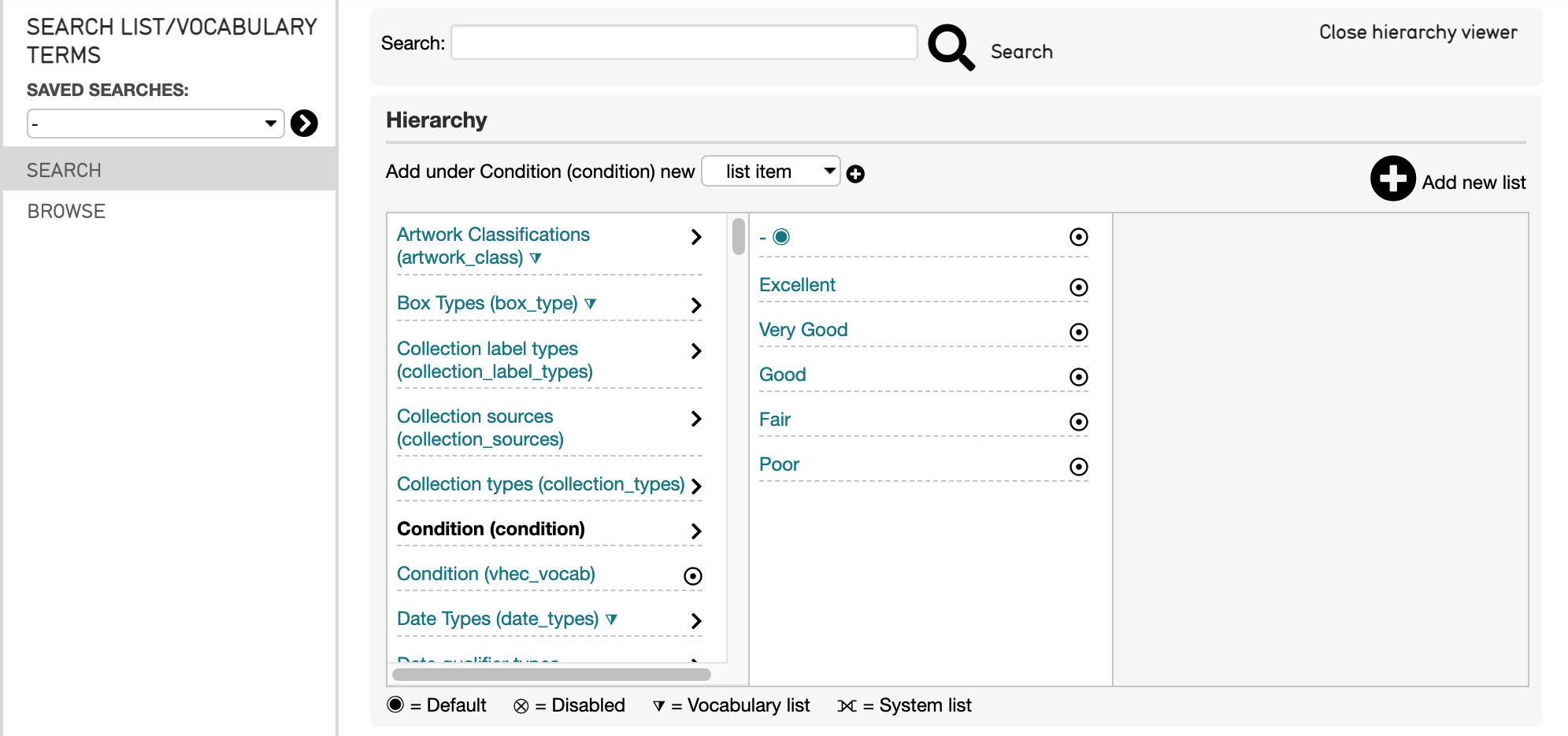Select the radio circle in Fair row
Screen dimensions: 1568x736
1078,422
